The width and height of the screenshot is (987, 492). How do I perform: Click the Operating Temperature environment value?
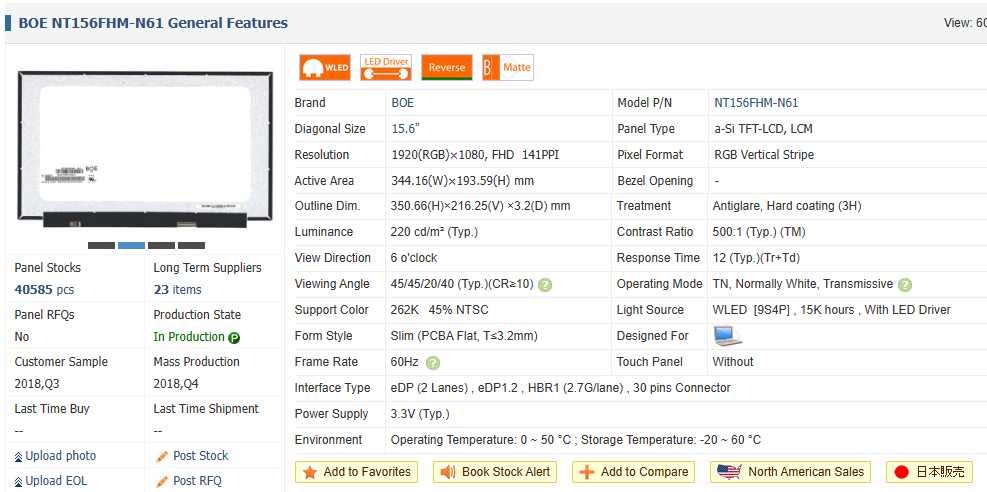(x=576, y=440)
